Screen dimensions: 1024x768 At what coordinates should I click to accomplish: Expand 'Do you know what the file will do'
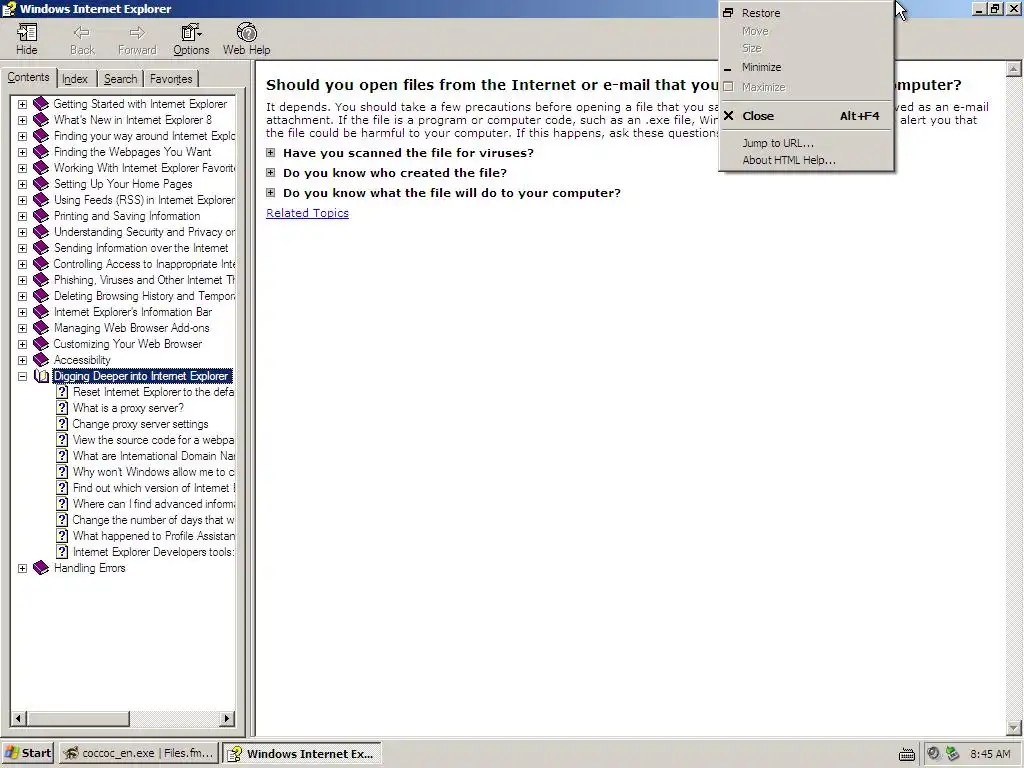click(270, 193)
